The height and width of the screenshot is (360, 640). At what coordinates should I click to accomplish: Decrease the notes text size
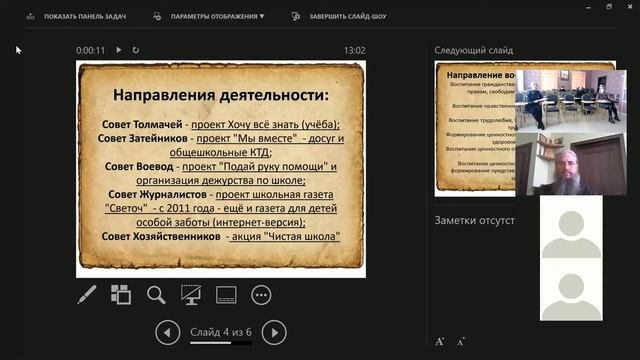coord(461,341)
